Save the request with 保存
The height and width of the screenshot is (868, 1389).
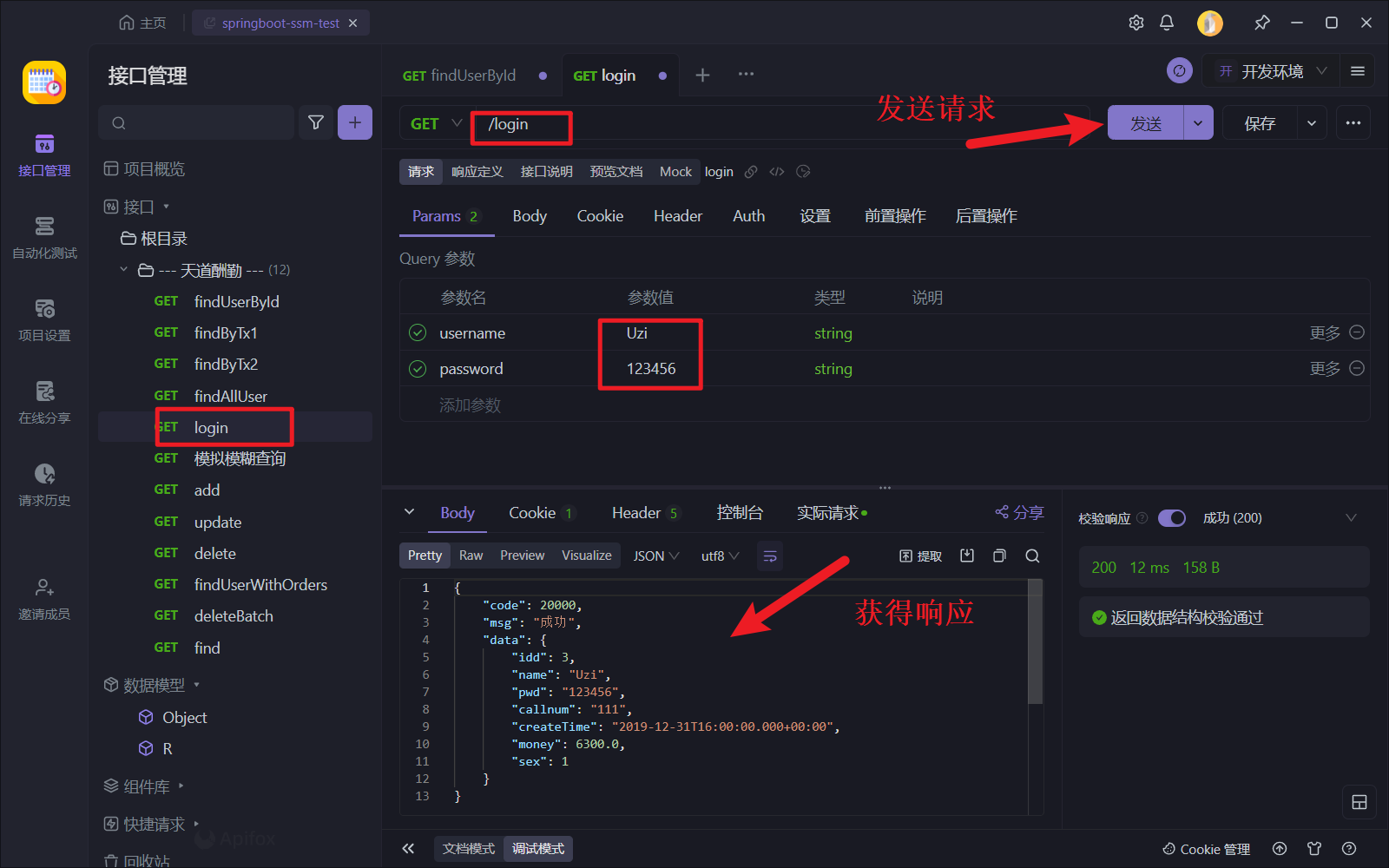click(x=1260, y=123)
